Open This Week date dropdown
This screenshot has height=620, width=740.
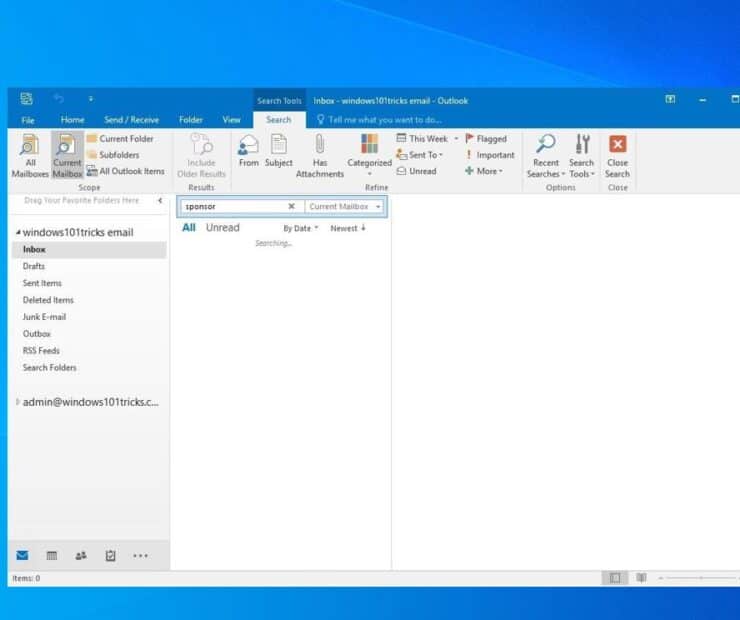pyautogui.click(x=427, y=139)
